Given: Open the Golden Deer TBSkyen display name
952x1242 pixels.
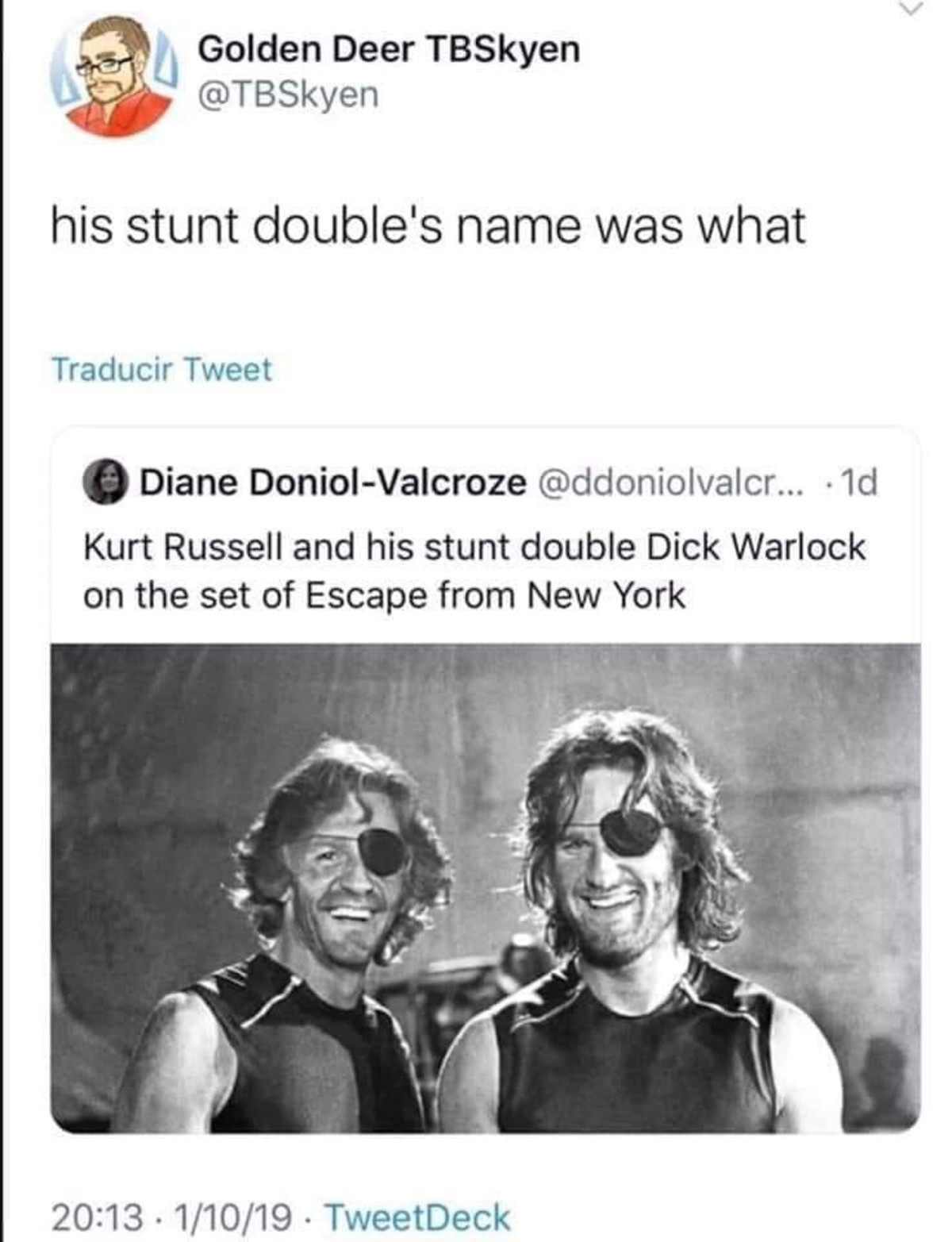Looking at the screenshot, I should (x=389, y=49).
